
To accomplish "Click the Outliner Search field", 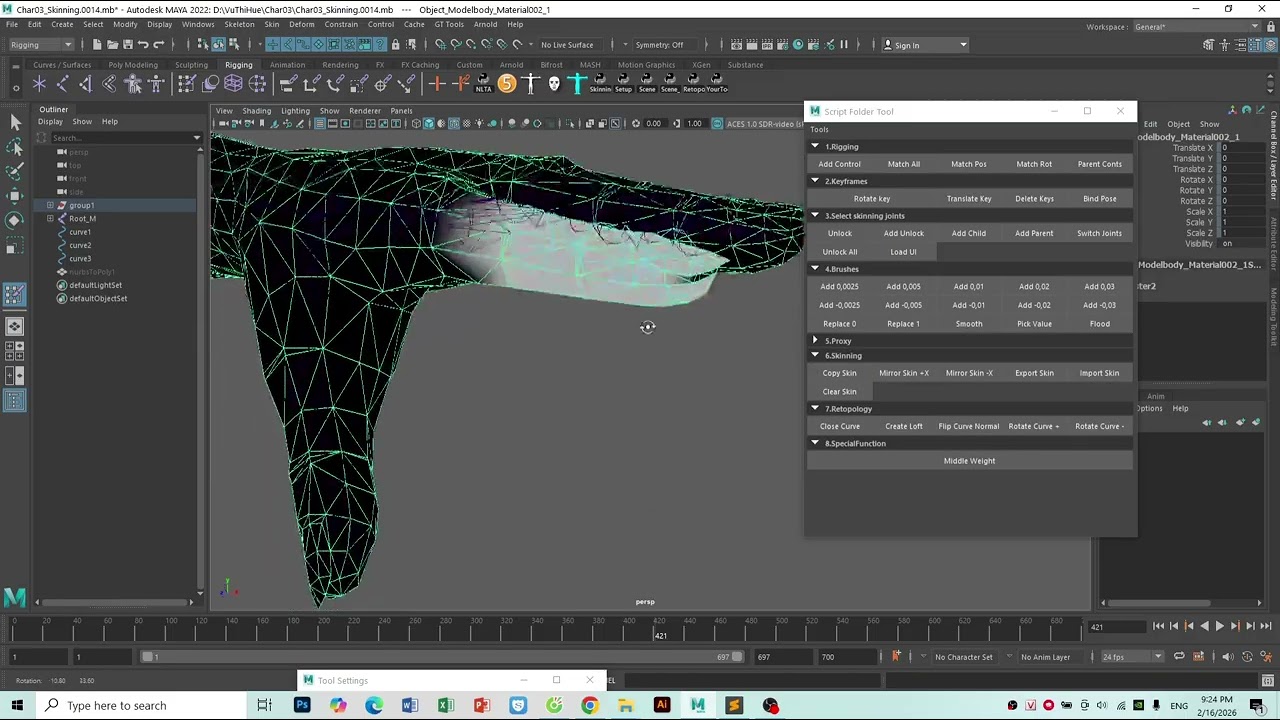I will [x=125, y=137].
